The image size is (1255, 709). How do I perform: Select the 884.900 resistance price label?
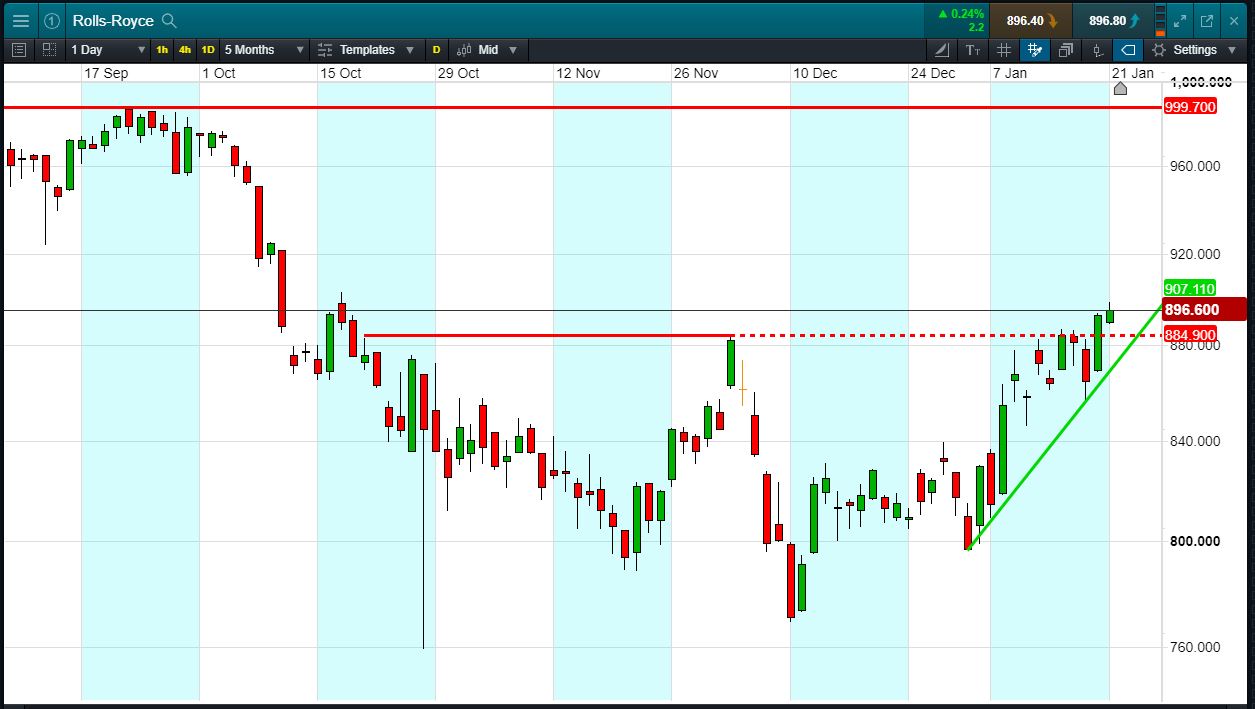(x=1191, y=334)
